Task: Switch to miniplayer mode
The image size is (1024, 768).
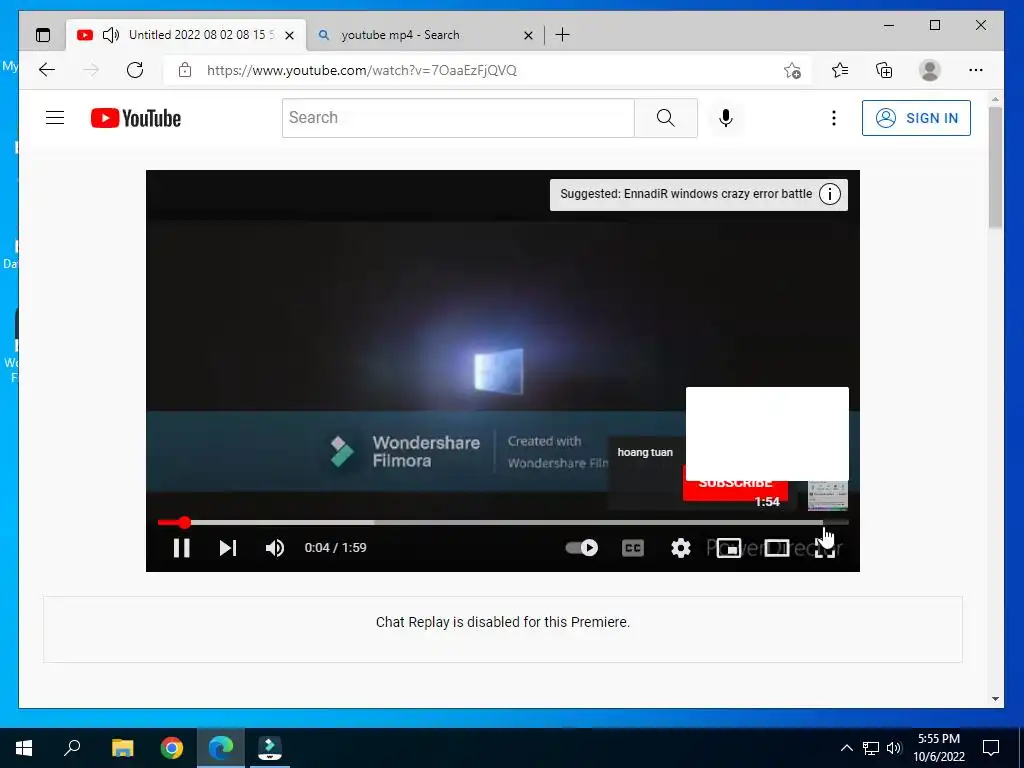Action: coord(729,547)
